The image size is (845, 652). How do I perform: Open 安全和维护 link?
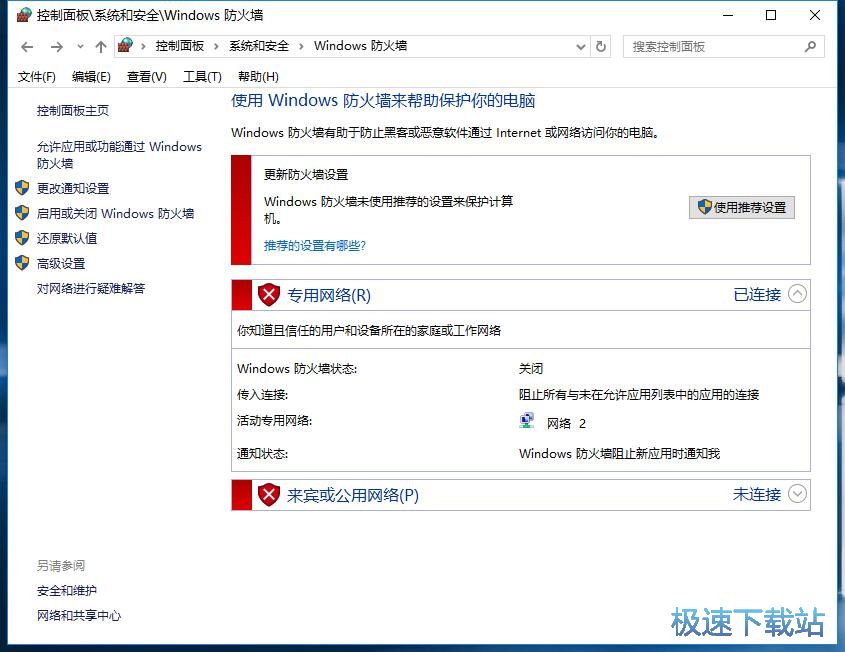tap(67, 591)
